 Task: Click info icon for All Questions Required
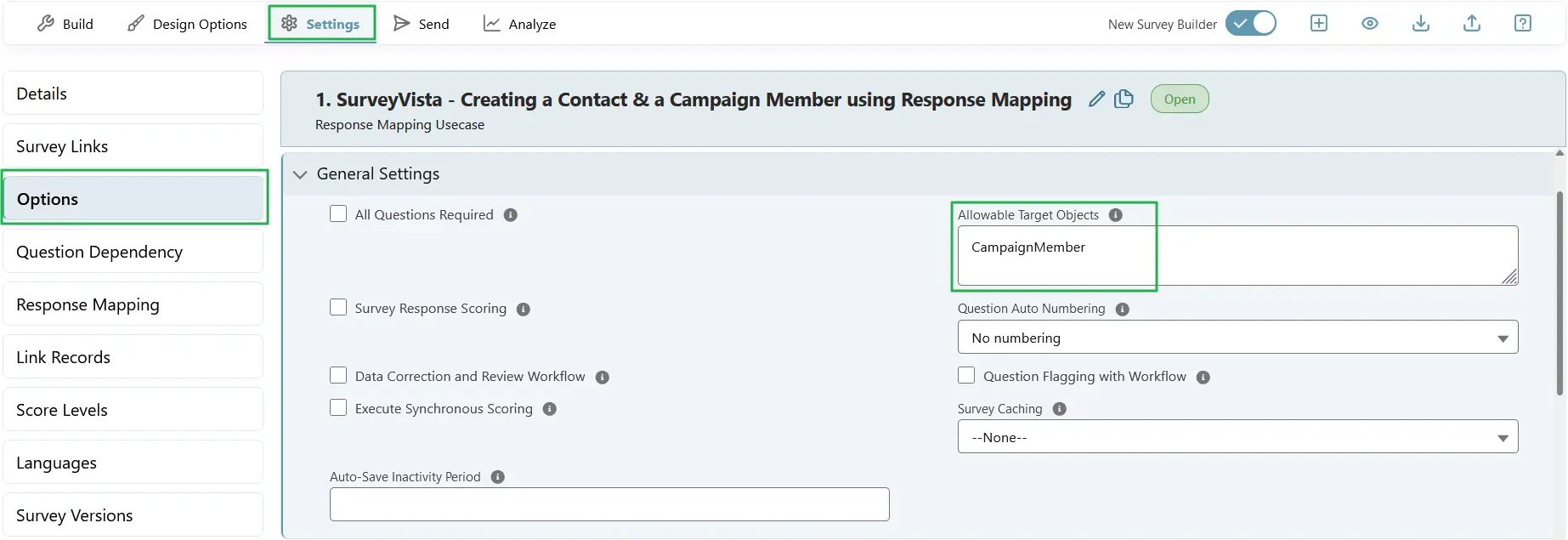point(510,215)
